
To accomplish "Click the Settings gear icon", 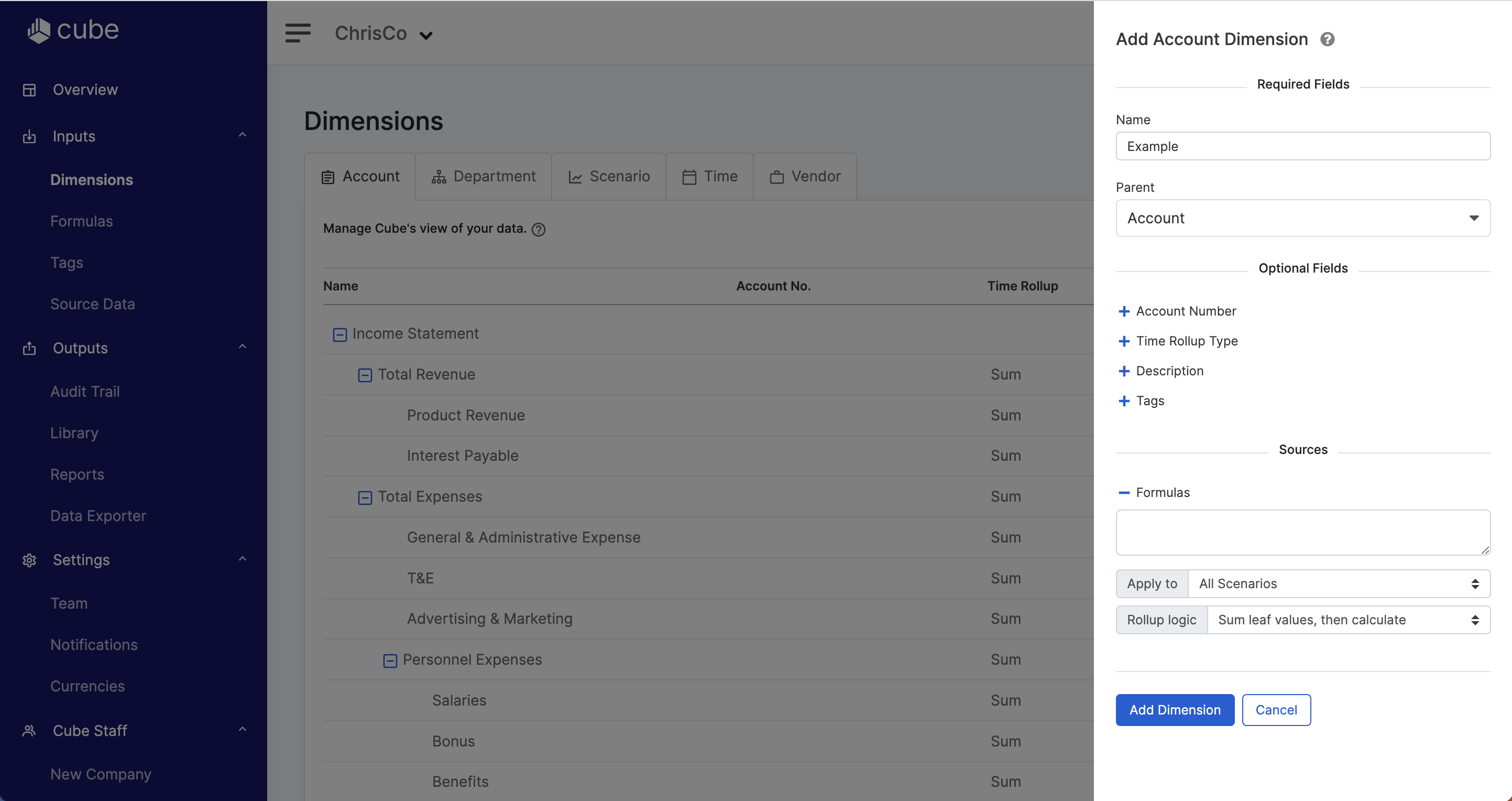I will coord(29,560).
